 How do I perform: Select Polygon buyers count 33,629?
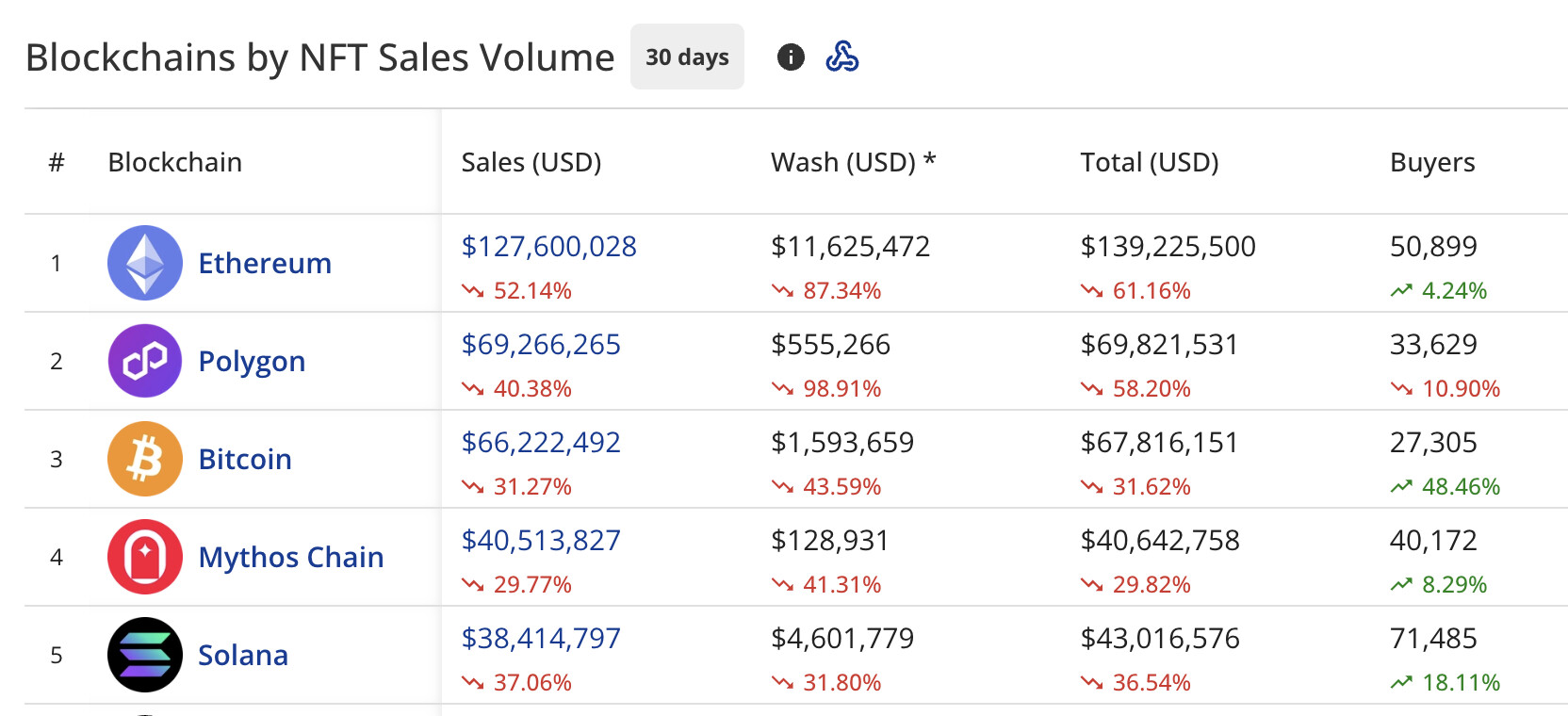tap(1433, 345)
